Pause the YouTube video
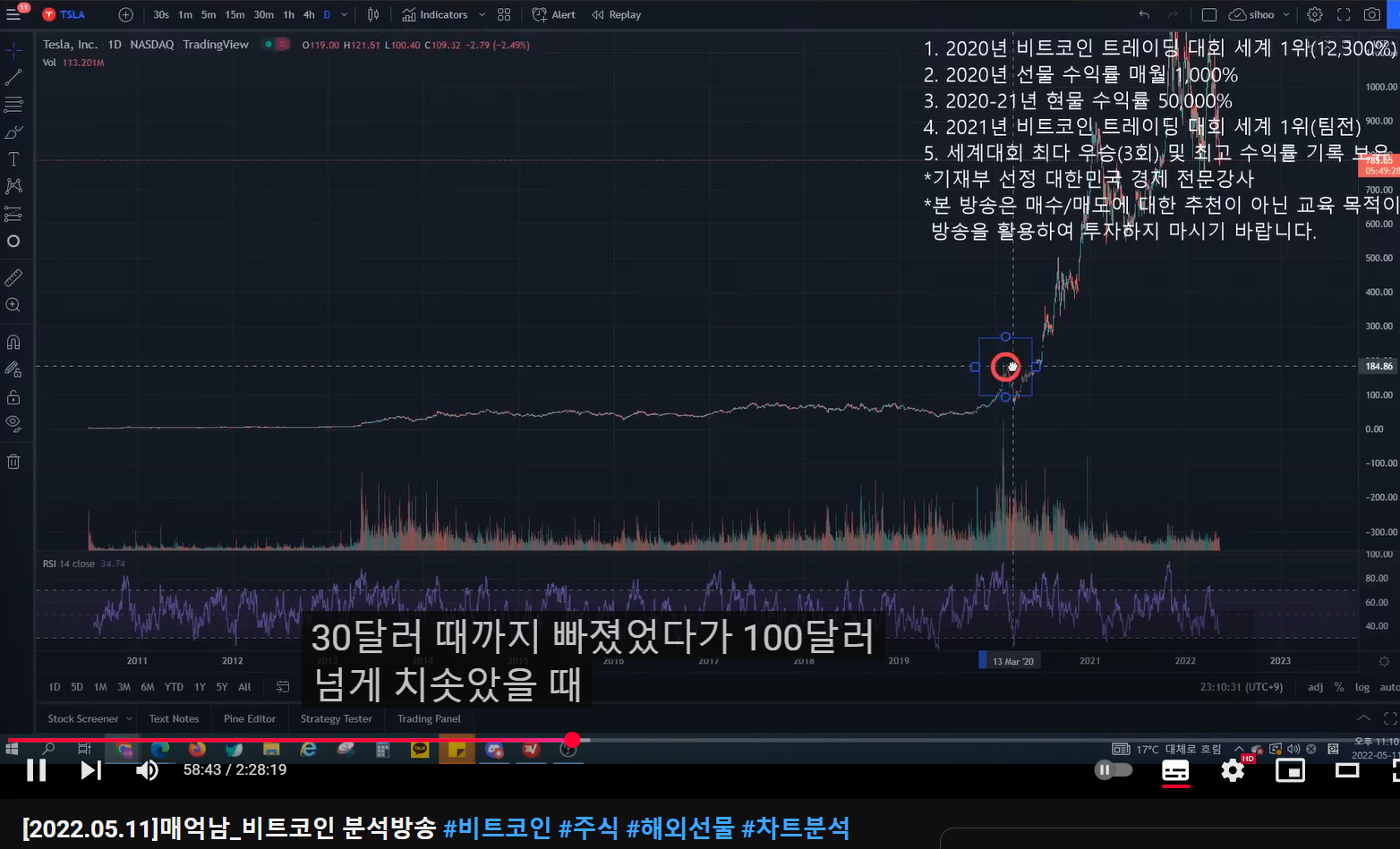Image resolution: width=1400 pixels, height=849 pixels. [37, 770]
